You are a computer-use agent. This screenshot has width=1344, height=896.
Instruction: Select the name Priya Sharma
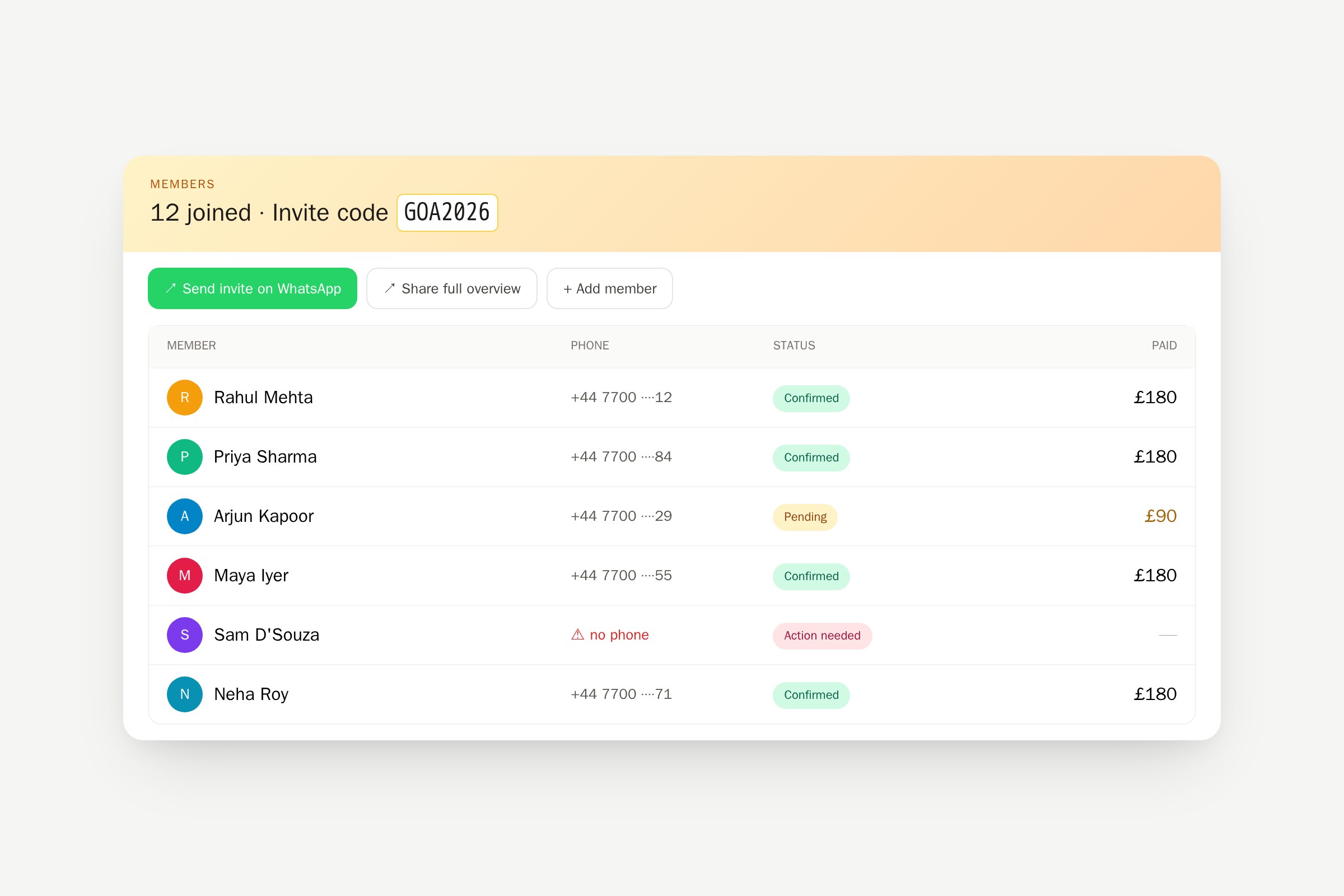coord(265,457)
